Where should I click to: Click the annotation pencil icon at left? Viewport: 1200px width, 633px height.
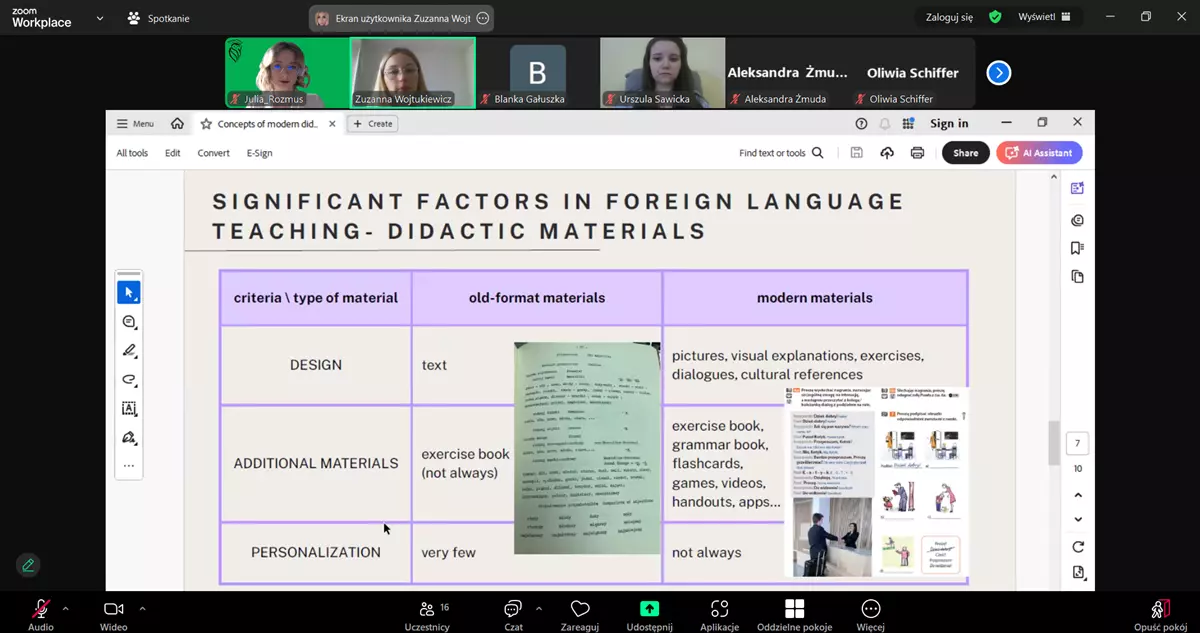coord(28,565)
